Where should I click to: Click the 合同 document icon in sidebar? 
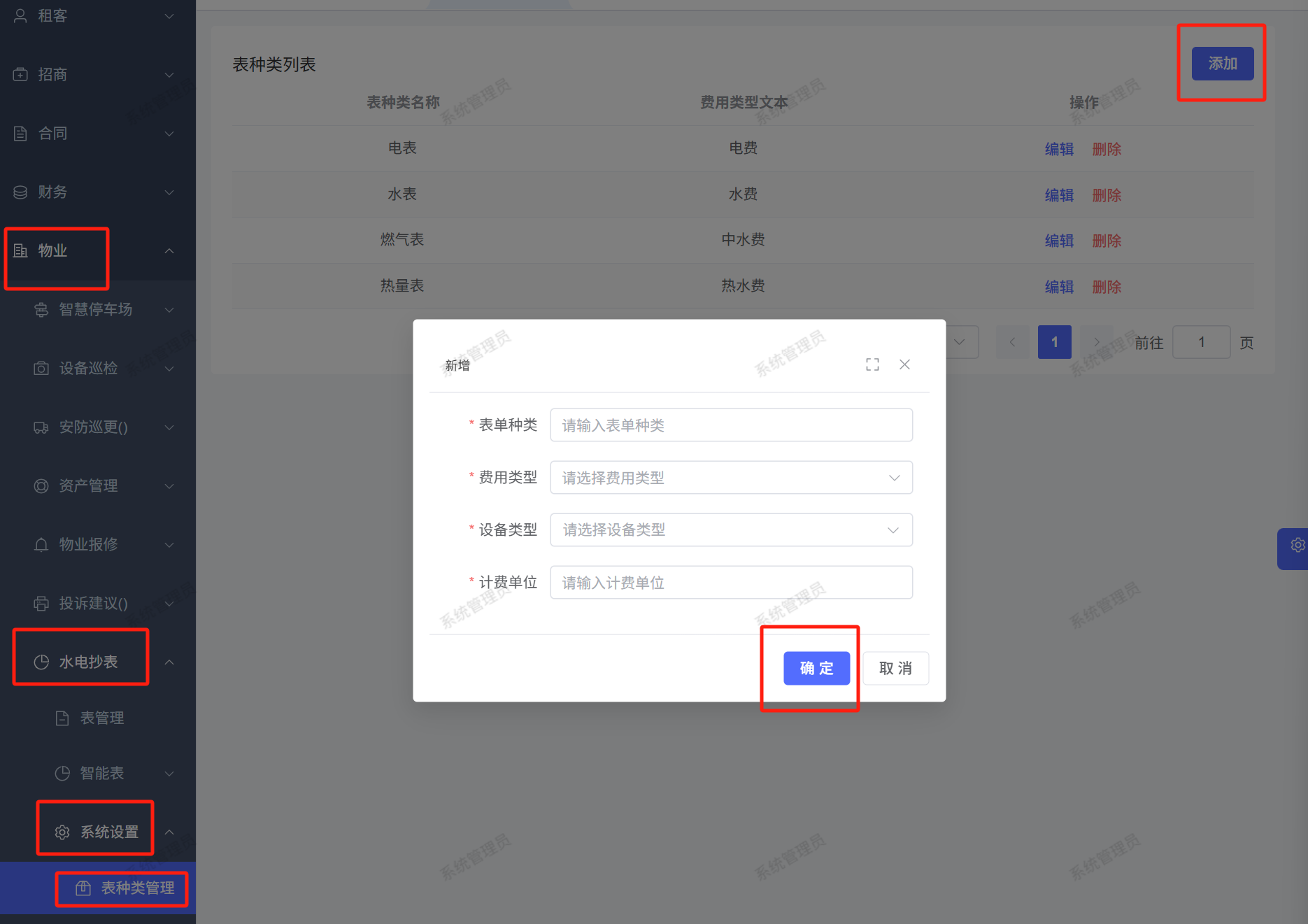pyautogui.click(x=20, y=134)
